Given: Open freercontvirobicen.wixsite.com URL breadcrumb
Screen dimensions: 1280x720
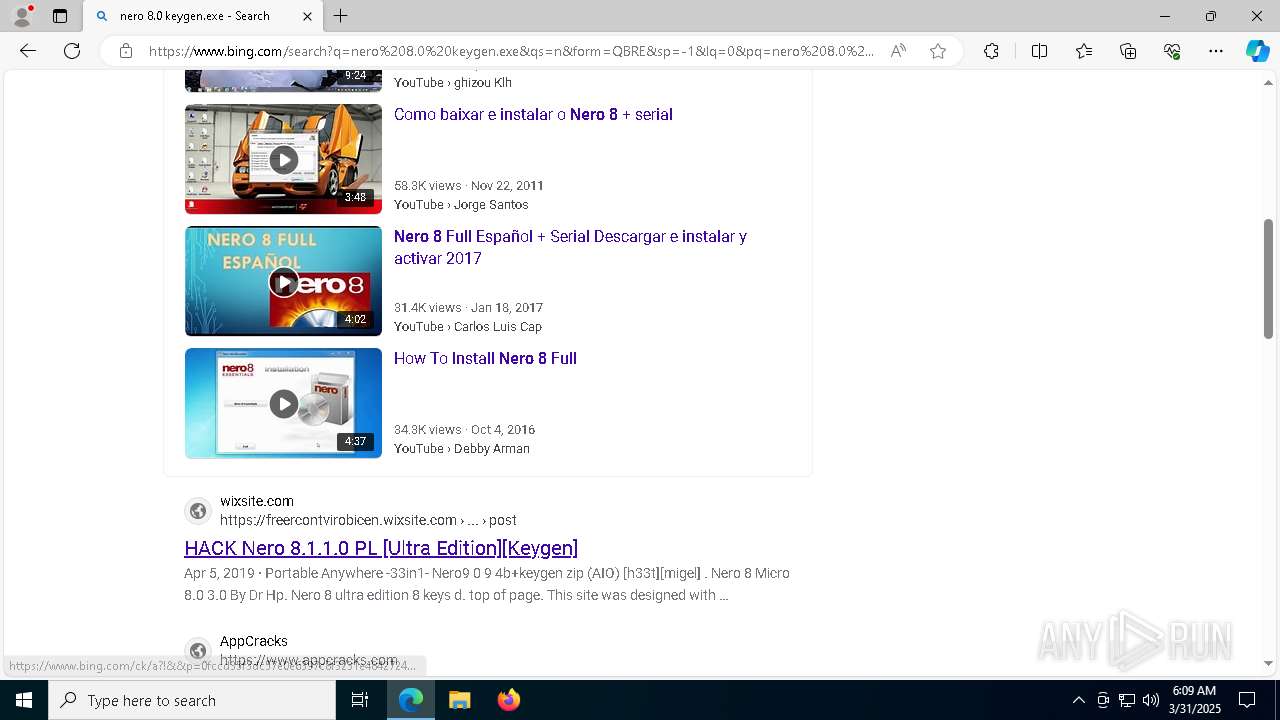Looking at the screenshot, I should [368, 520].
